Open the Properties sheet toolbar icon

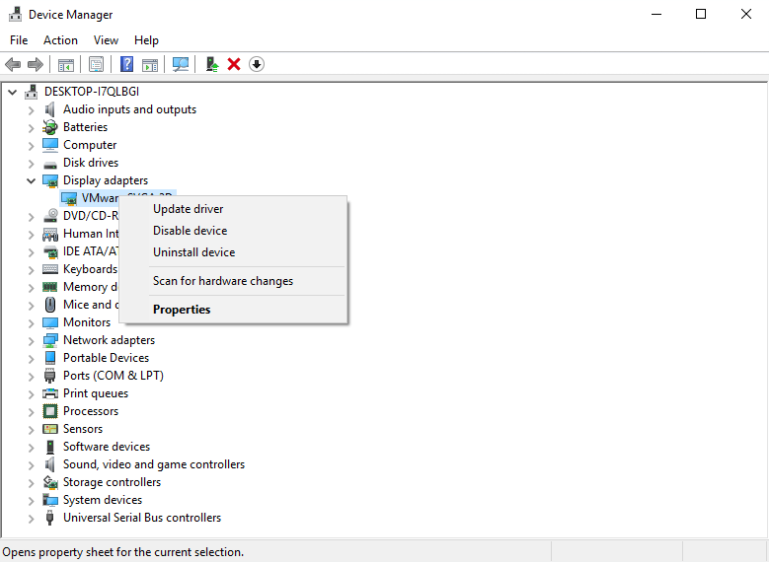click(x=96, y=64)
